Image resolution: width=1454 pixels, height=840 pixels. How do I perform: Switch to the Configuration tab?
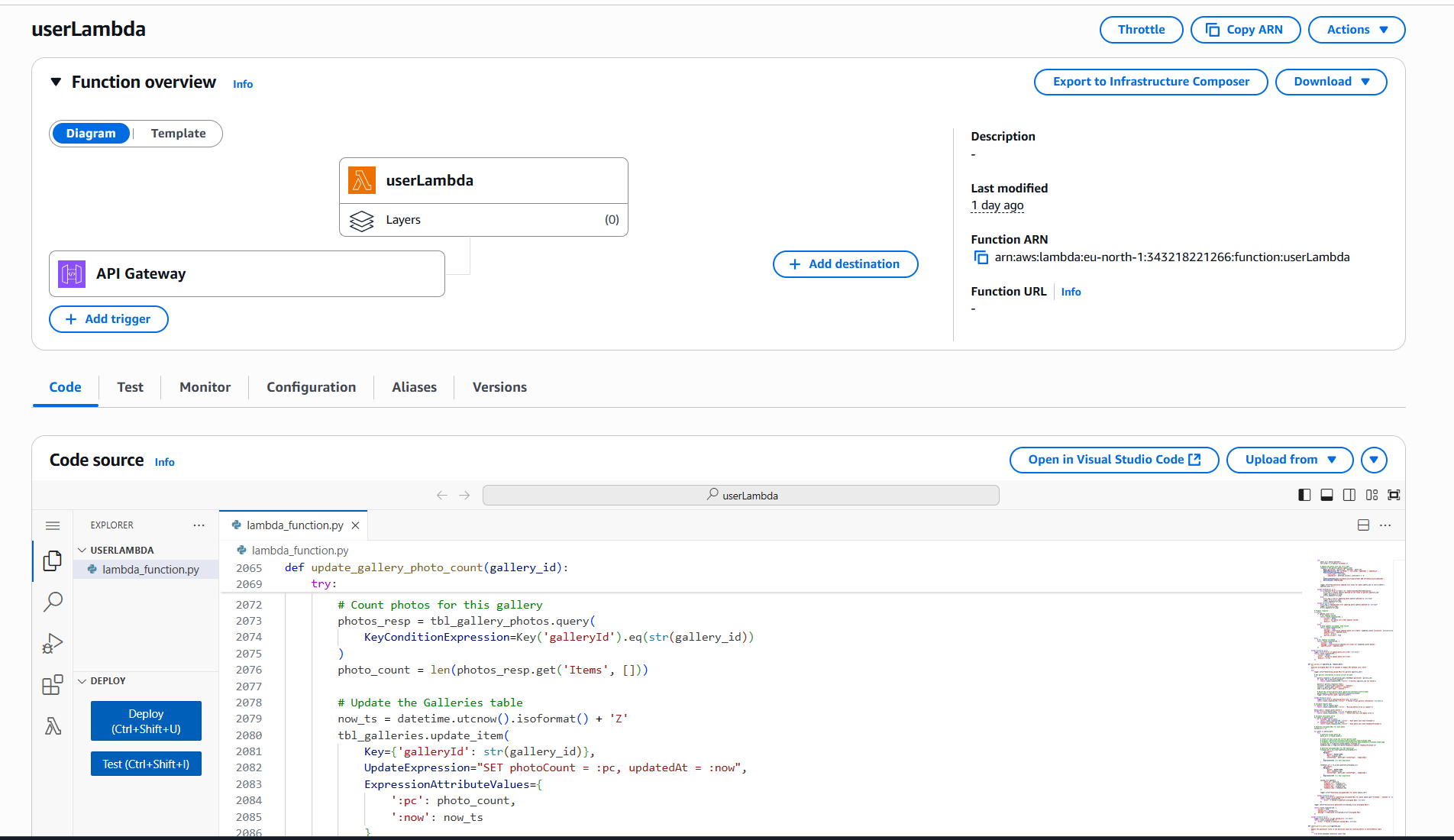[311, 387]
